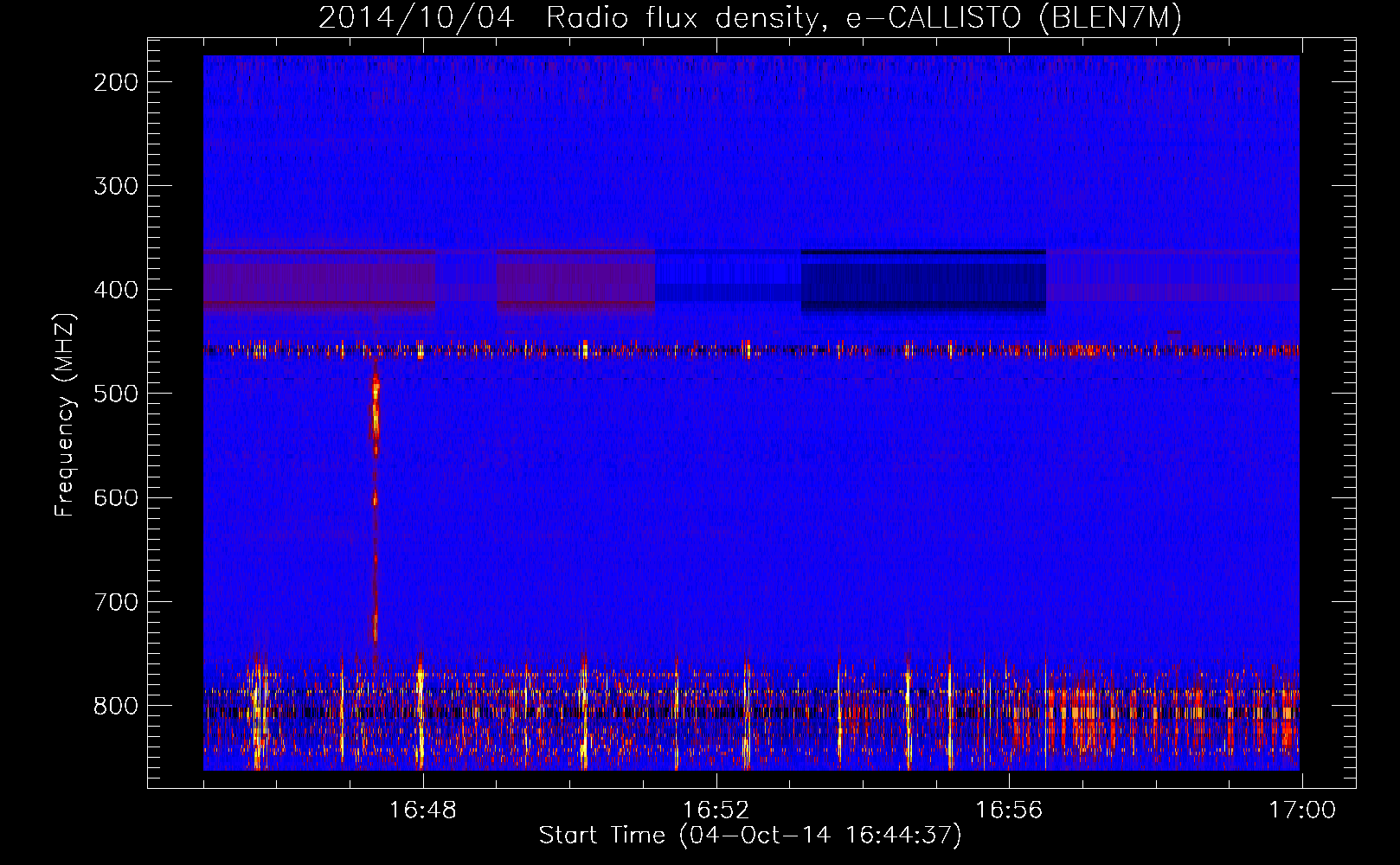Click the 600 frequency tick label
The width and height of the screenshot is (1400, 865).
(116, 497)
